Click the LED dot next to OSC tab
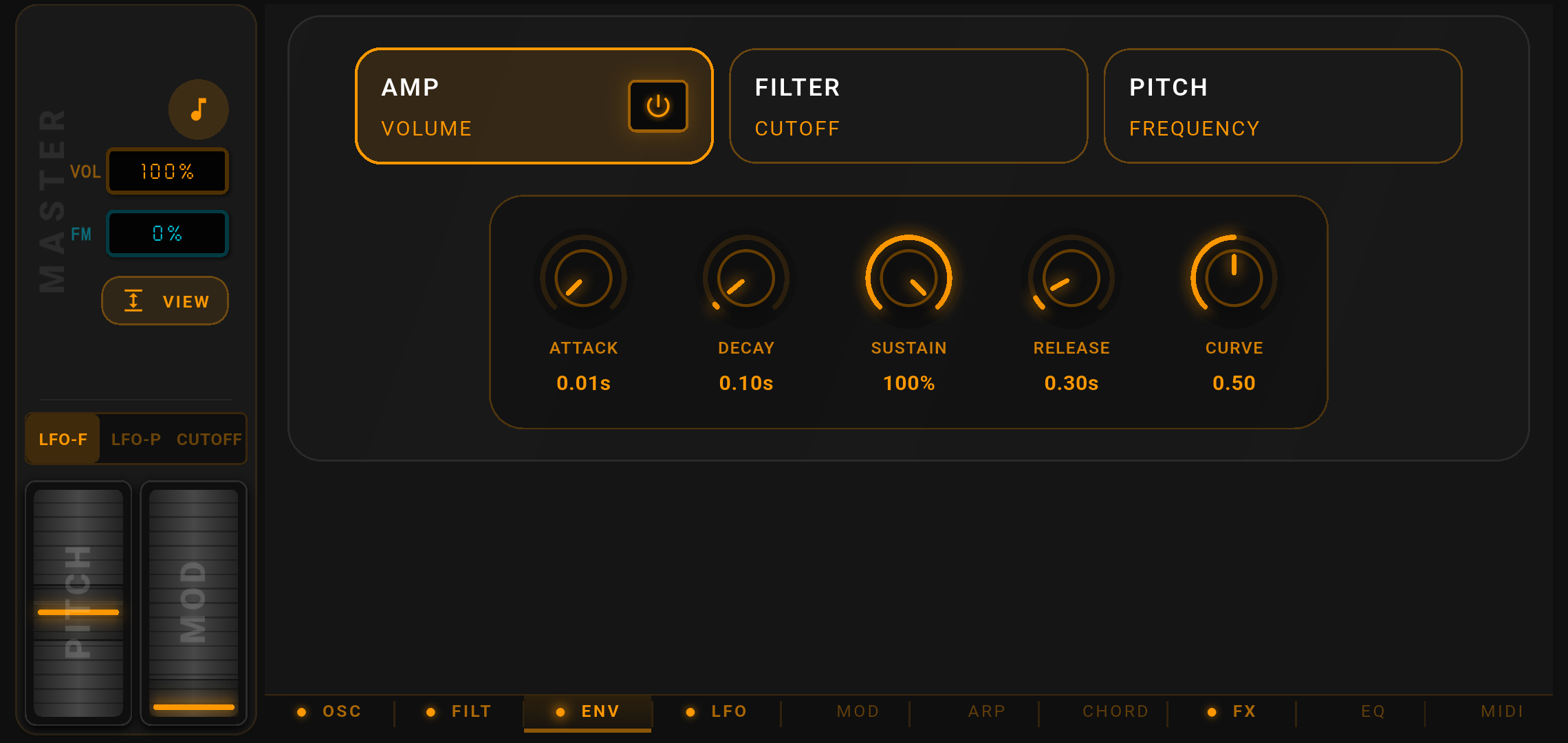Viewport: 1568px width, 743px height. click(301, 712)
